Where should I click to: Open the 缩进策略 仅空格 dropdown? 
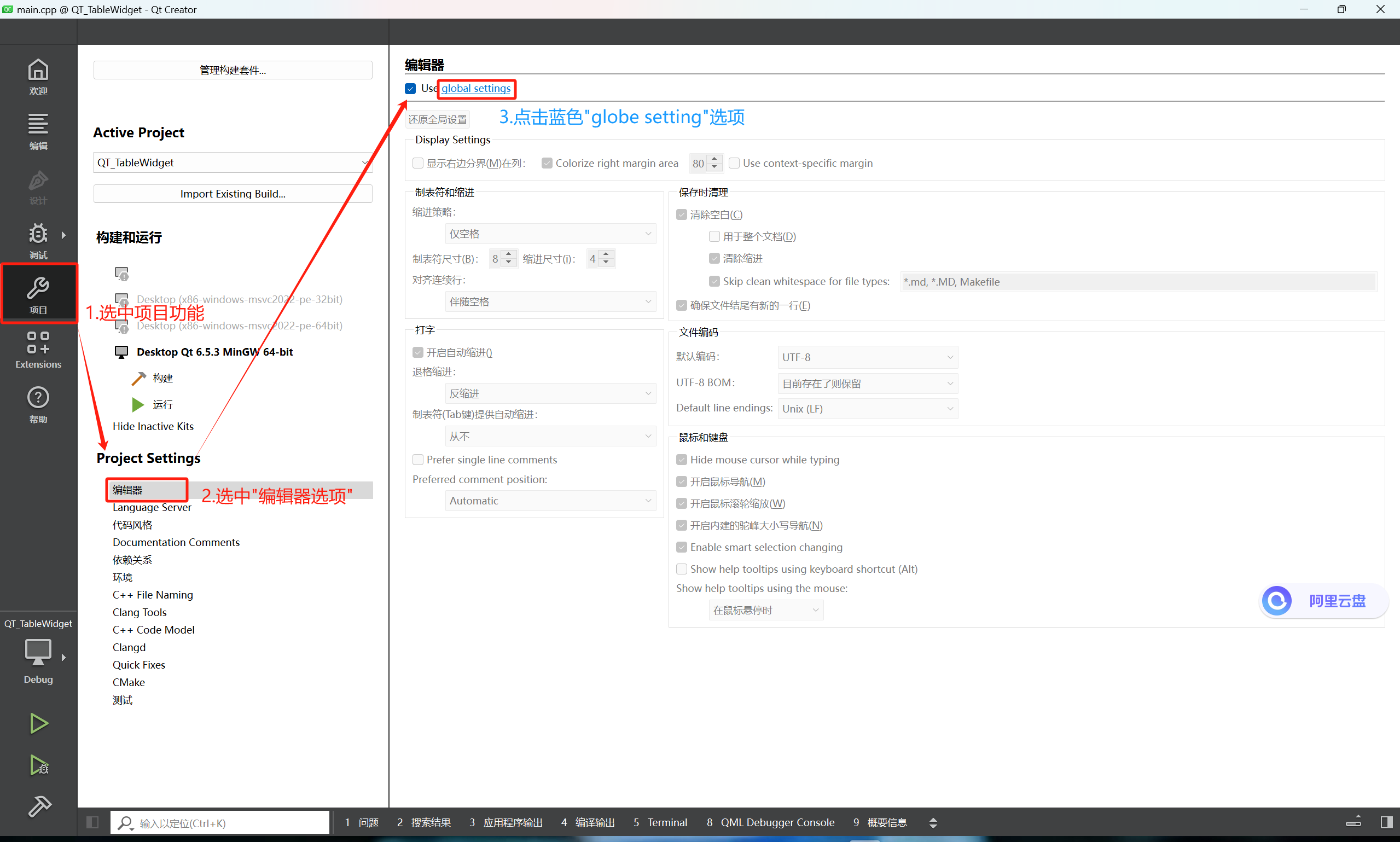pos(550,234)
